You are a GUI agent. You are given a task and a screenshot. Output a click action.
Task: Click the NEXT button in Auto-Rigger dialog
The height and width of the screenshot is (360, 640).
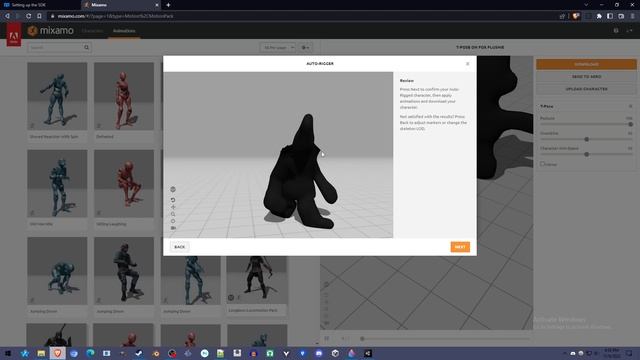coord(460,247)
